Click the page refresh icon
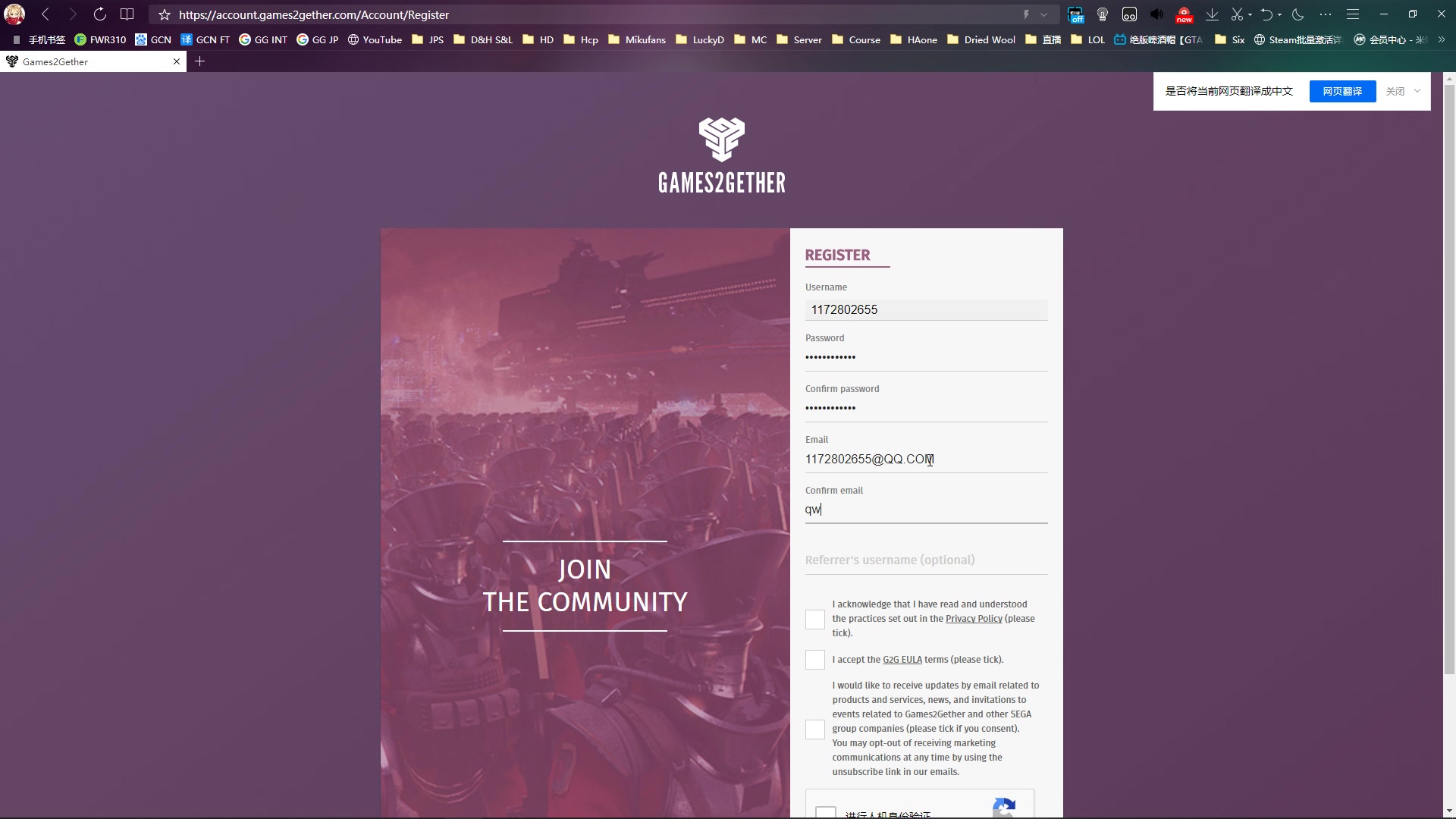The width and height of the screenshot is (1456, 819). 99,14
